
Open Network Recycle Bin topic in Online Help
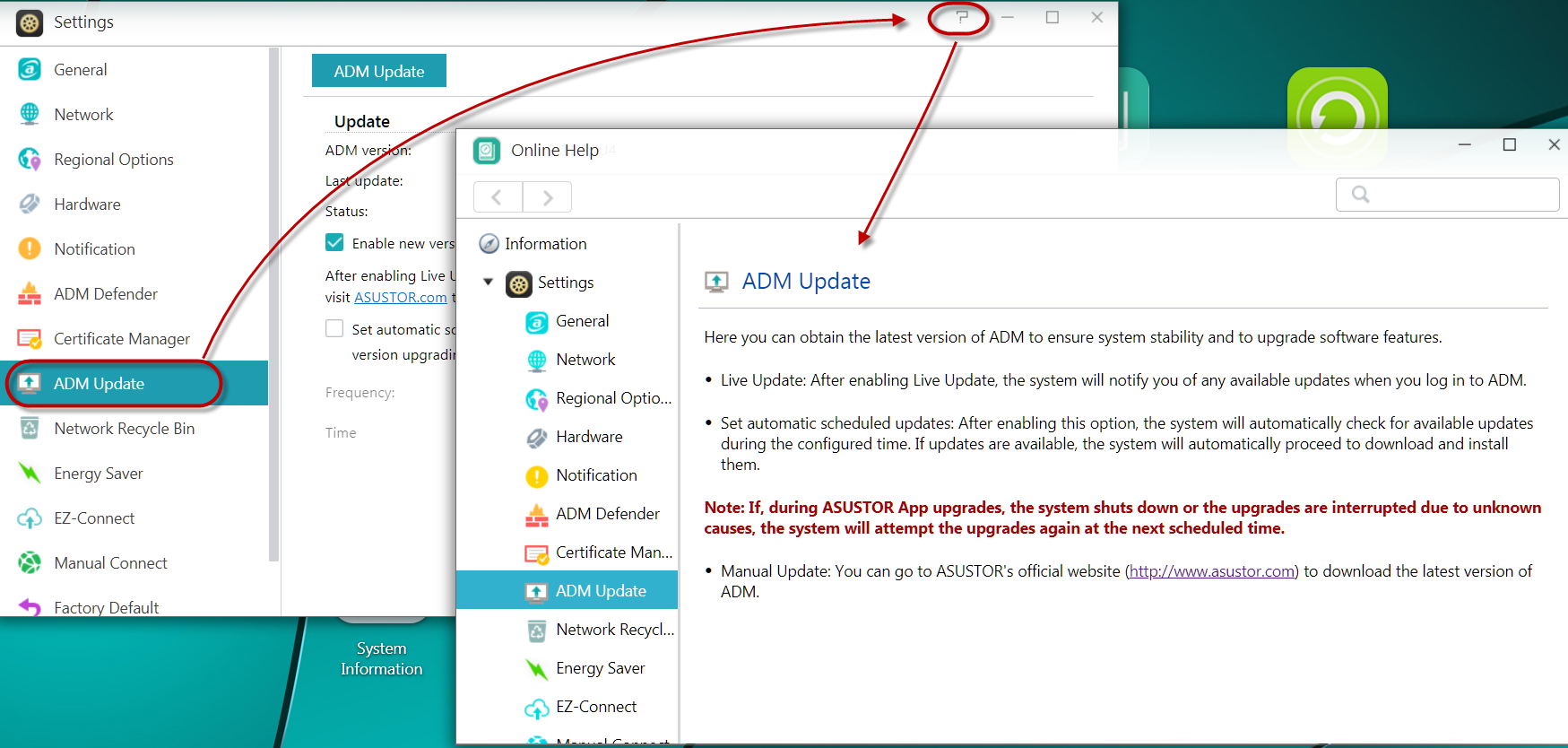tap(567, 630)
